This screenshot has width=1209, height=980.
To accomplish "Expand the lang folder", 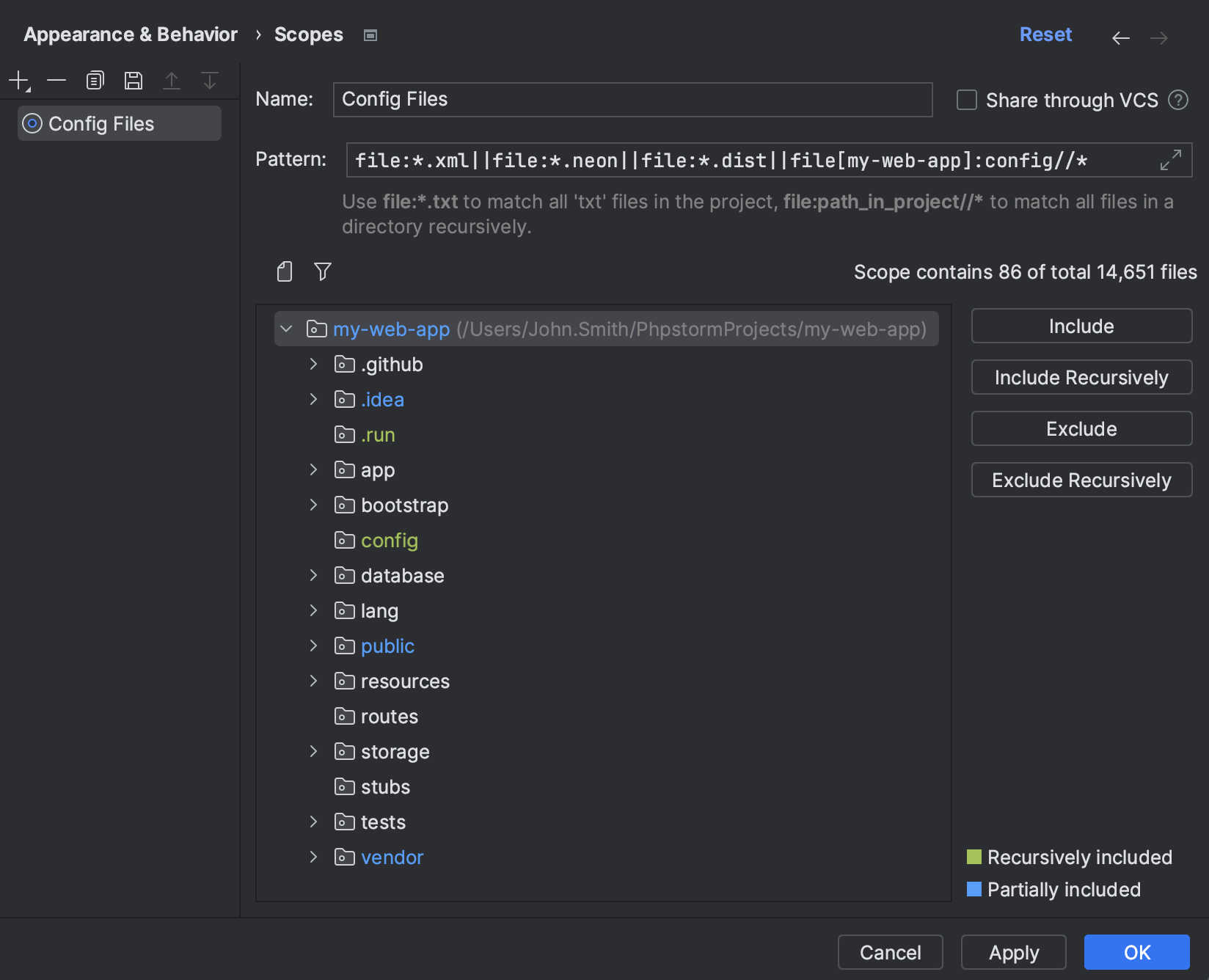I will click(x=314, y=610).
